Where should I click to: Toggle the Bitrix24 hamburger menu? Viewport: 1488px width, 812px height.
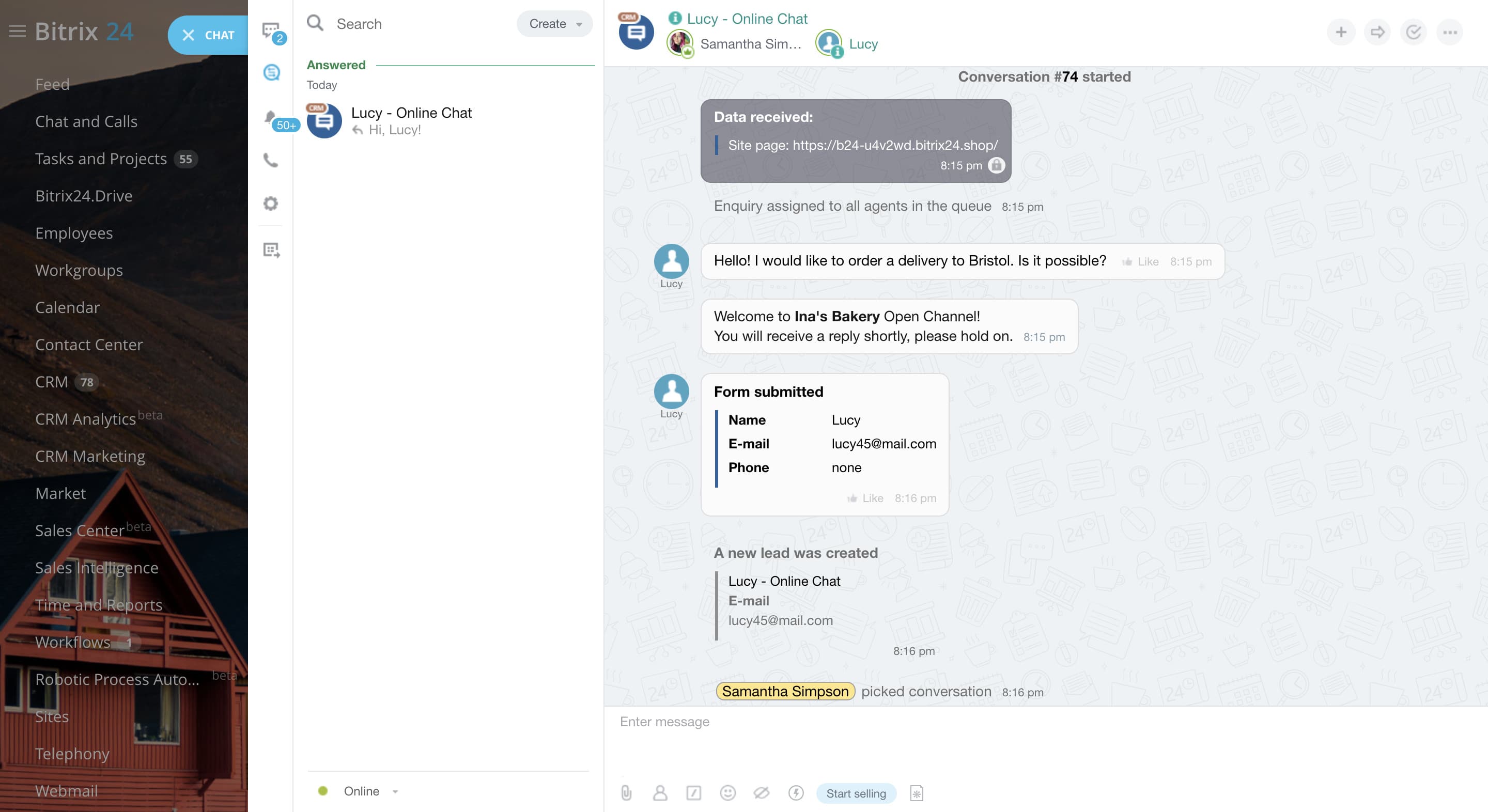[18, 31]
